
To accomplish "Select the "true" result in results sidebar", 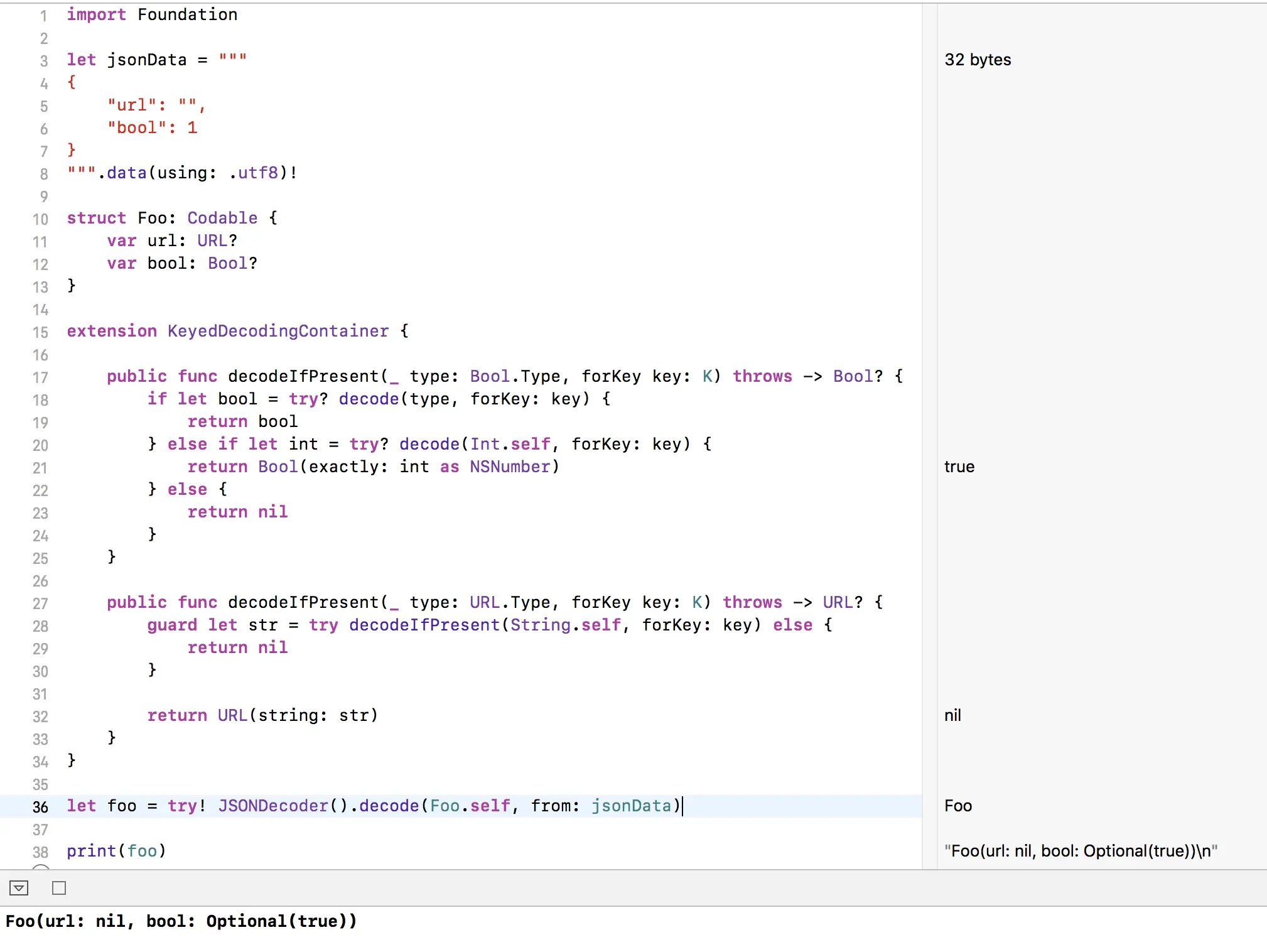I will 959,467.
